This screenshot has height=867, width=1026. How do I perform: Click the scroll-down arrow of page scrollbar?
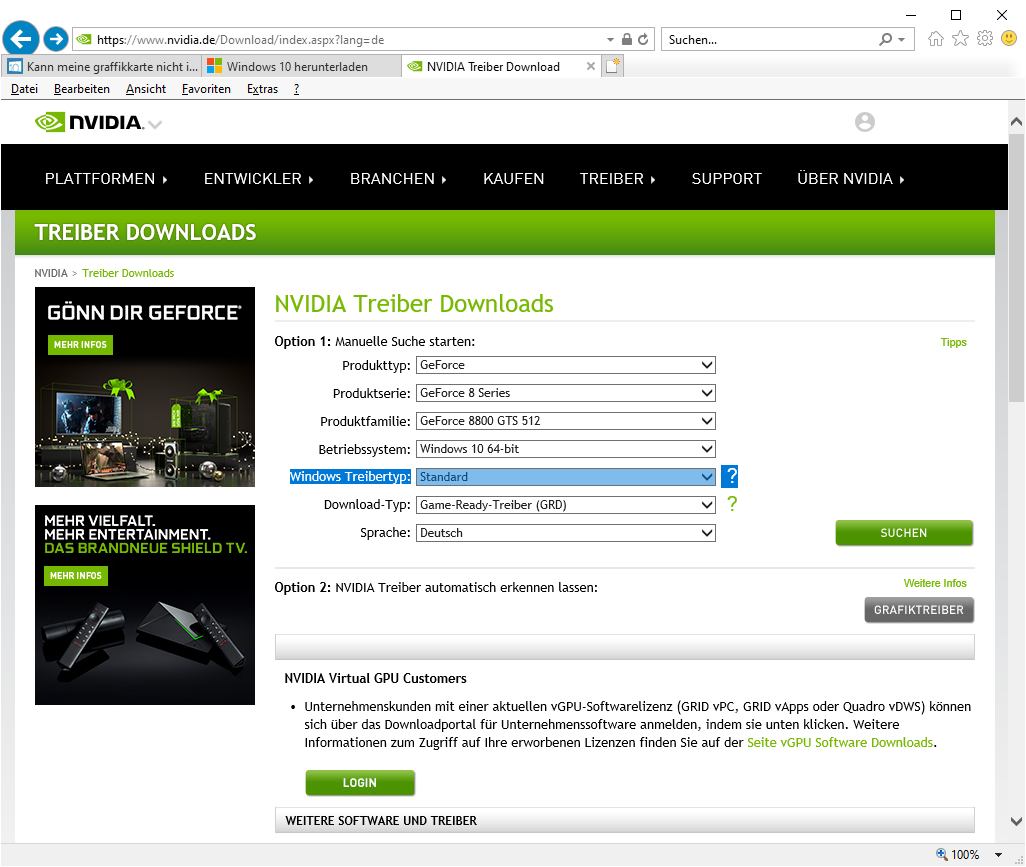point(1016,821)
